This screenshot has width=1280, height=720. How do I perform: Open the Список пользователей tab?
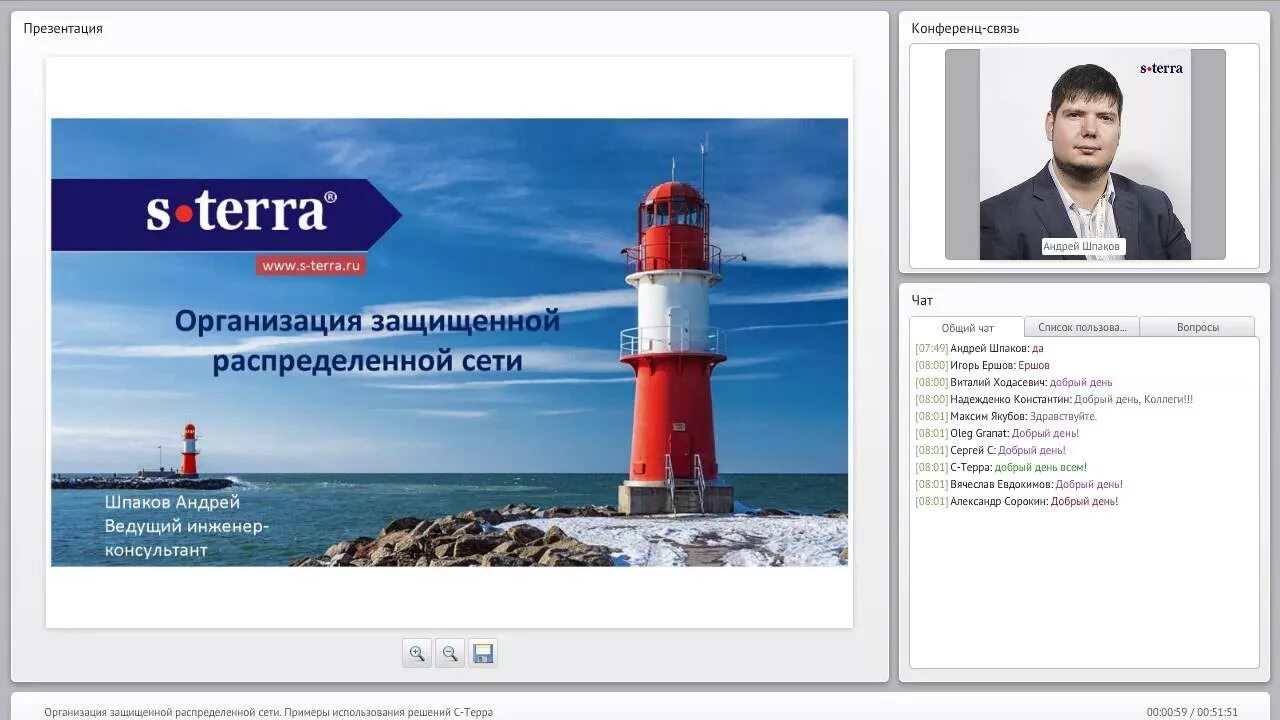(1082, 327)
